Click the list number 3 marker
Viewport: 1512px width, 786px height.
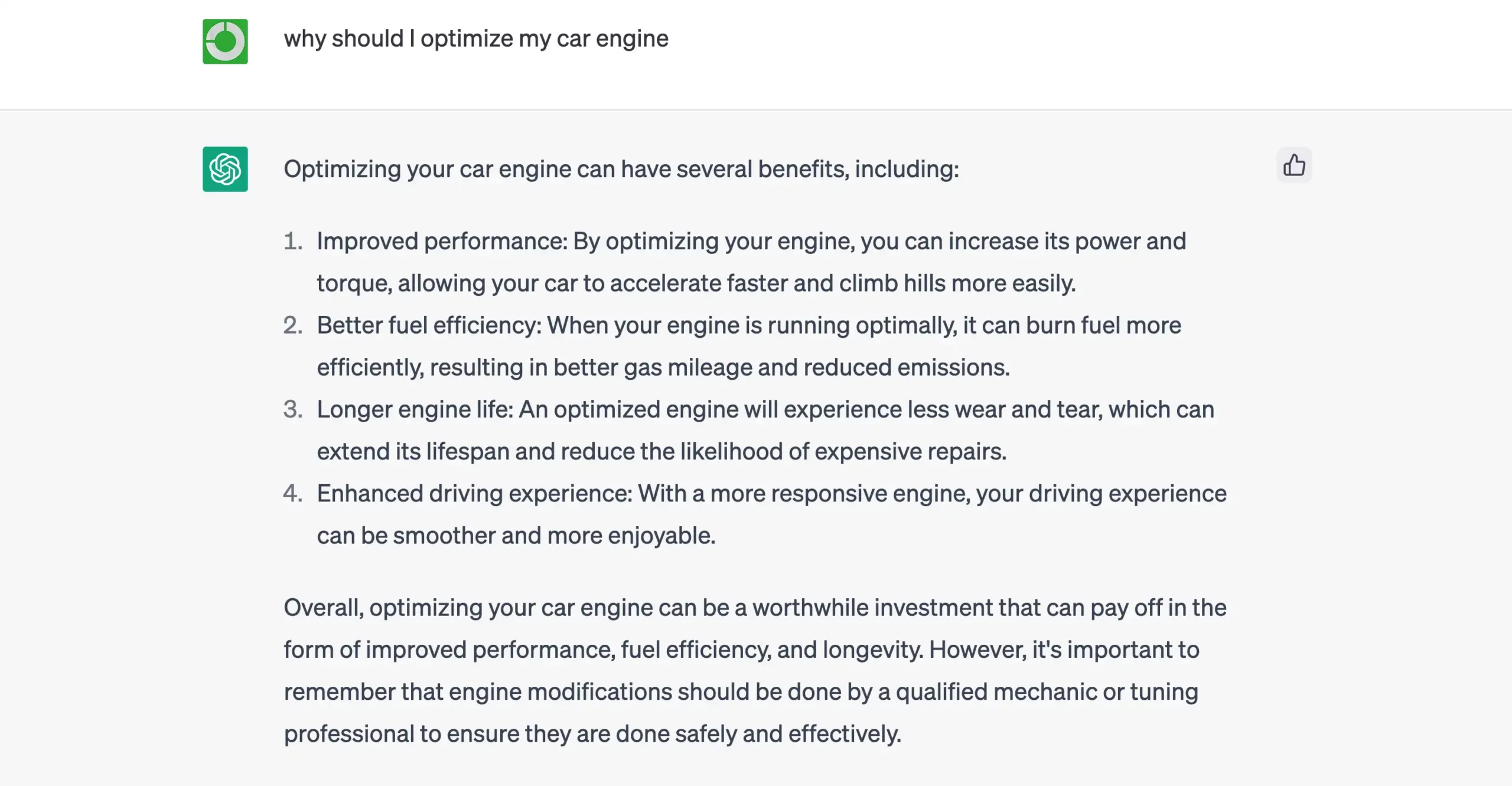pyautogui.click(x=292, y=409)
